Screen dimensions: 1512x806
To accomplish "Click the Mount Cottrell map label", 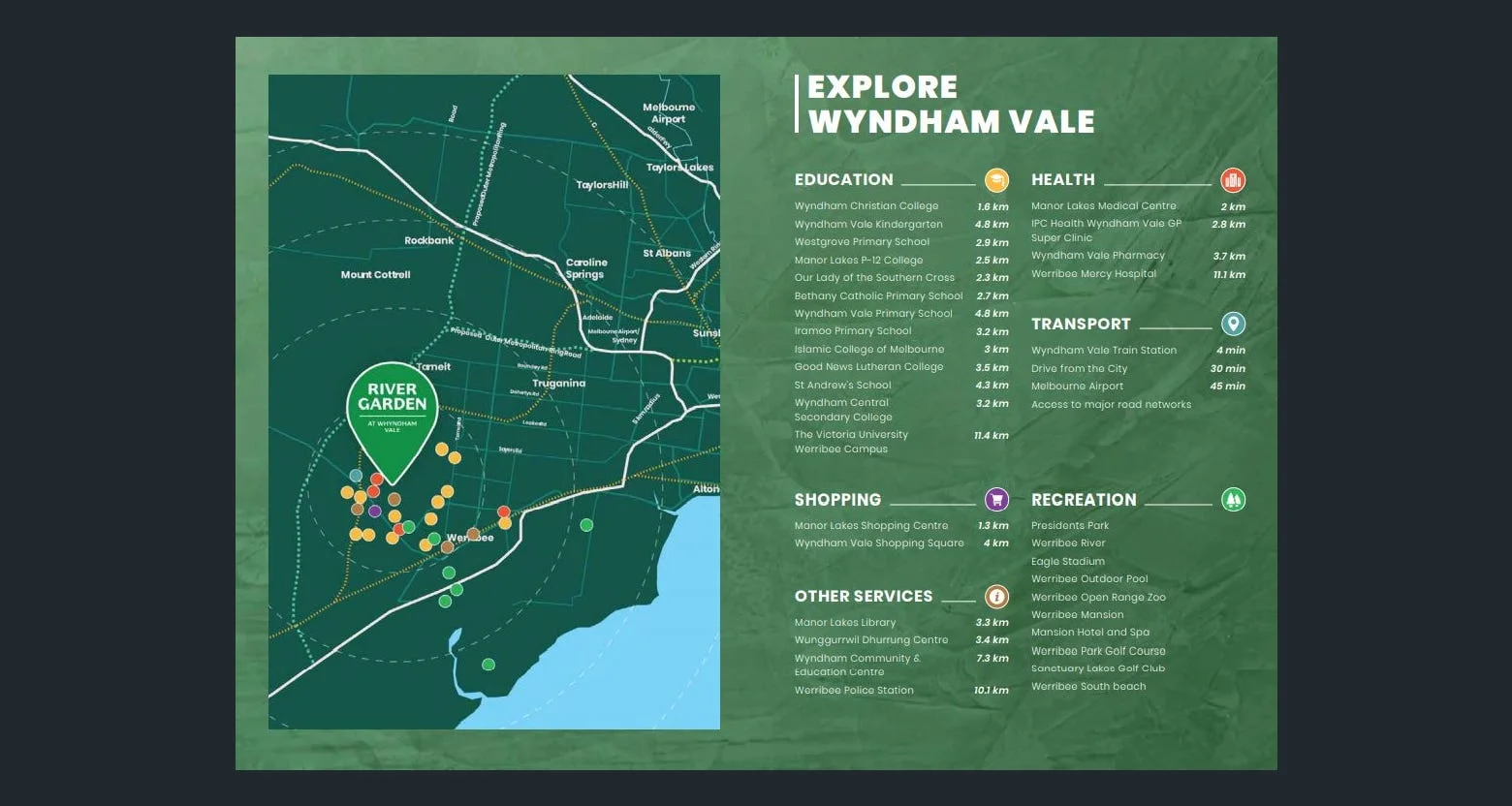I will pyautogui.click(x=375, y=275).
